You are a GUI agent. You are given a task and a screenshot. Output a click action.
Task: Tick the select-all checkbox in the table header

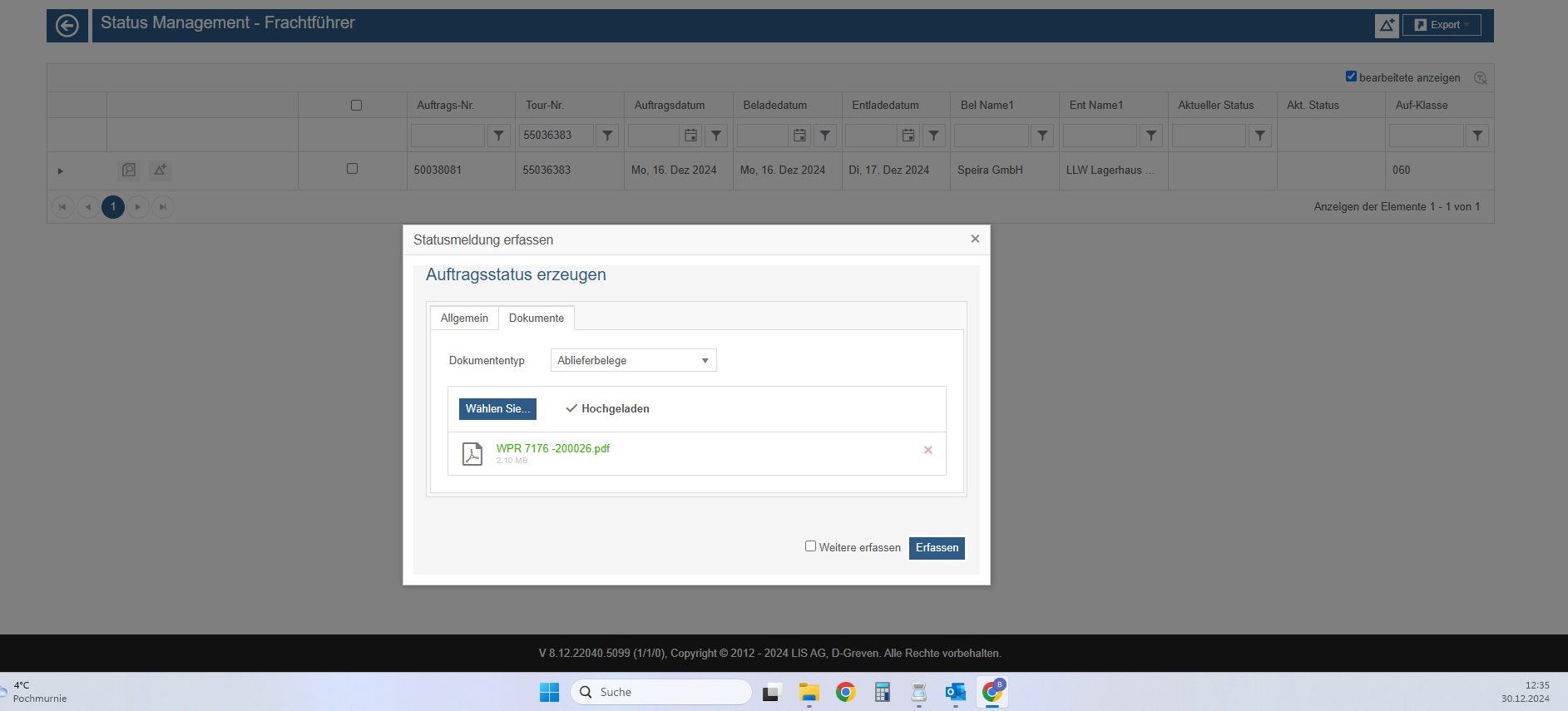(x=356, y=106)
